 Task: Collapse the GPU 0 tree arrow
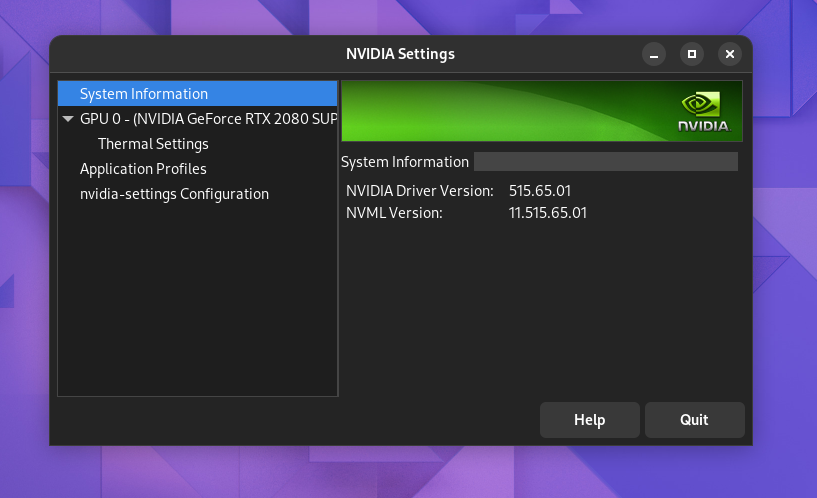[x=68, y=119]
